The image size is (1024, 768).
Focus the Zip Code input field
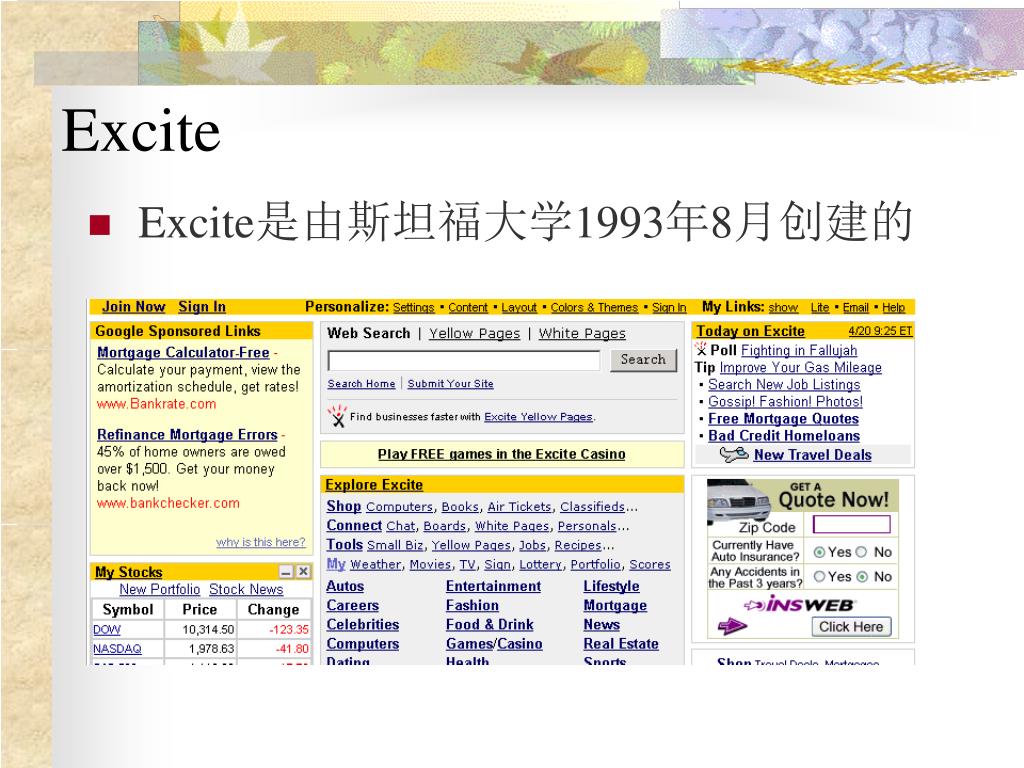pyautogui.click(x=851, y=524)
